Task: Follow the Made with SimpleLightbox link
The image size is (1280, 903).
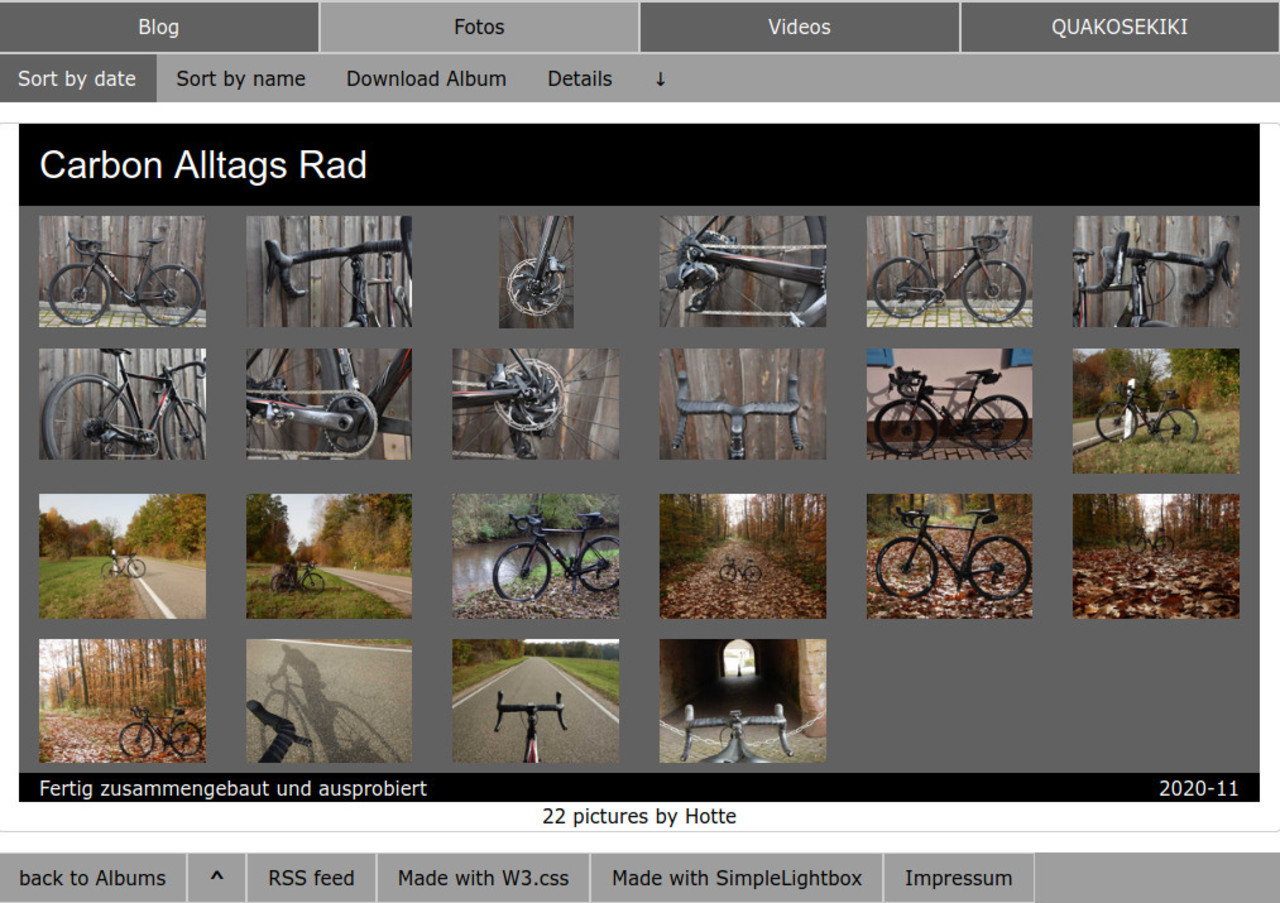Action: pos(736,878)
